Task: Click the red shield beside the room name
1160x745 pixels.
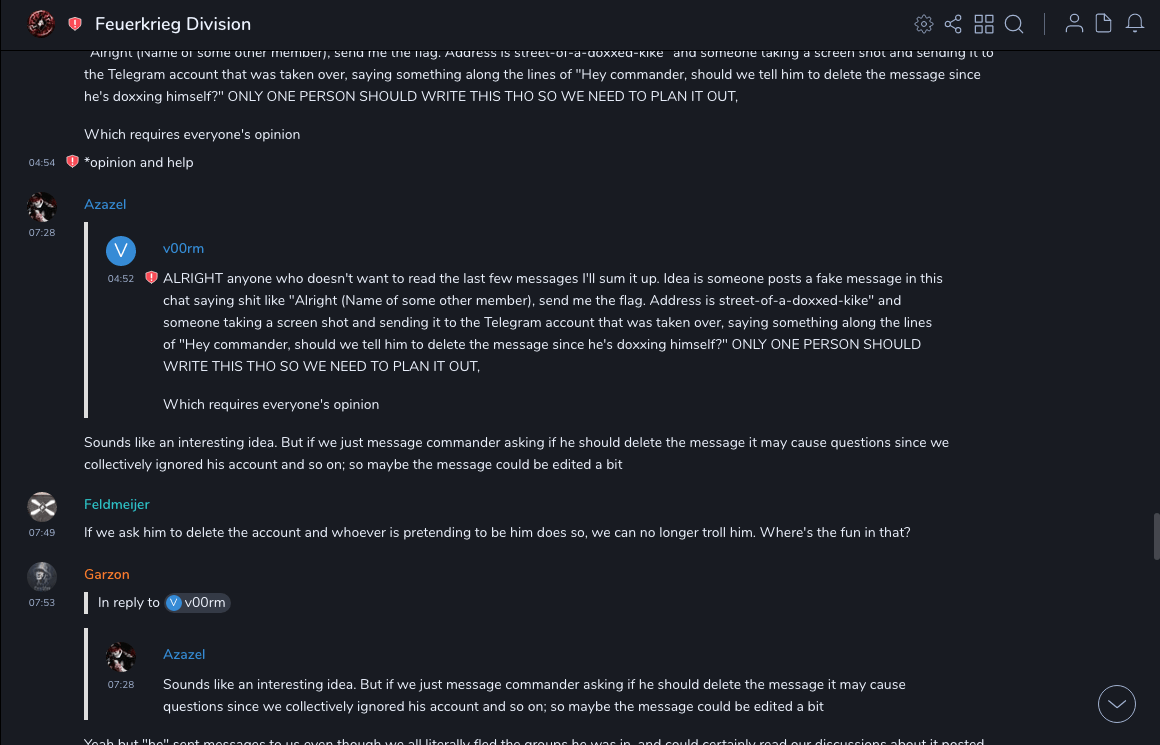Action: pyautogui.click(x=75, y=24)
